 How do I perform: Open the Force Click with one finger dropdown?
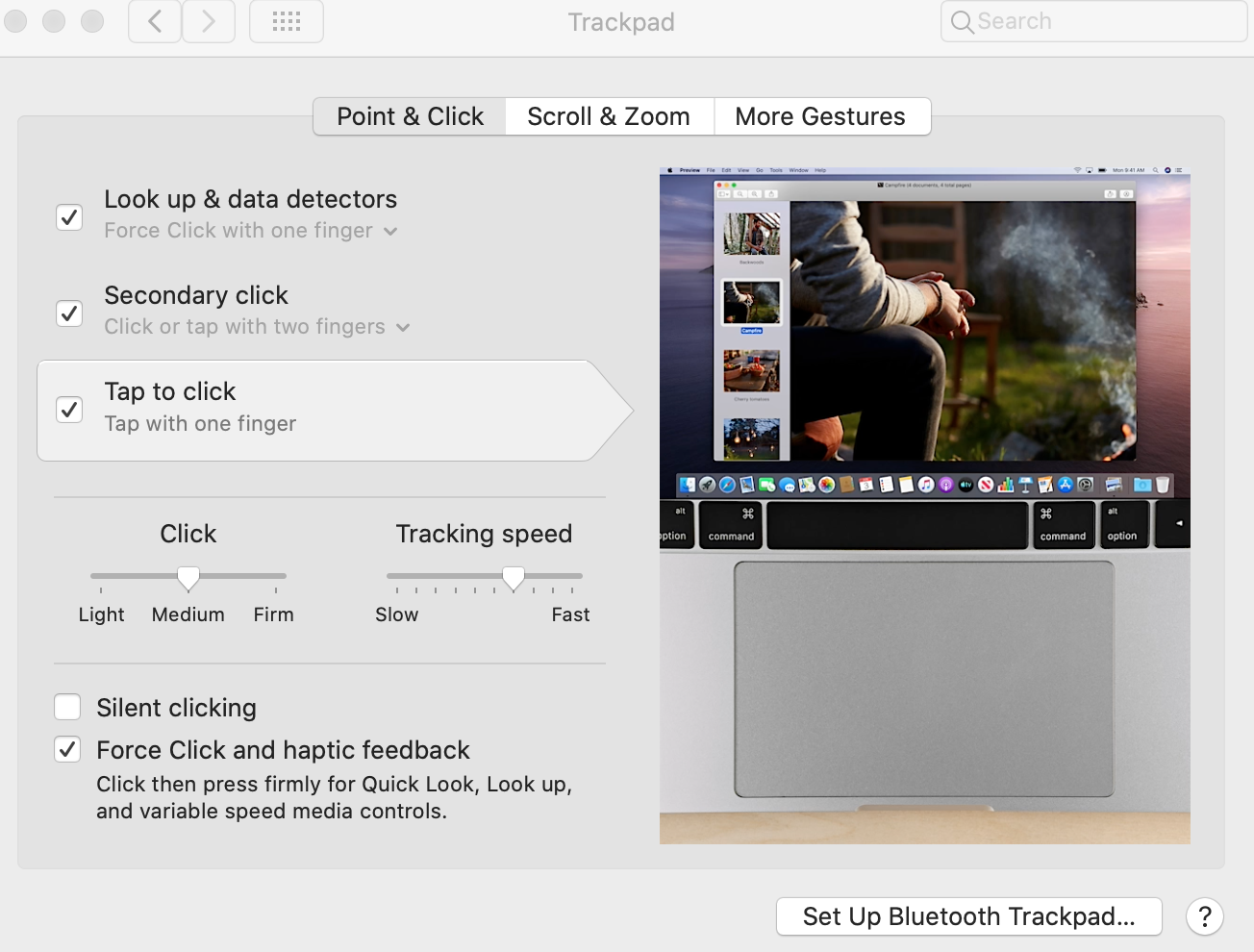click(251, 231)
